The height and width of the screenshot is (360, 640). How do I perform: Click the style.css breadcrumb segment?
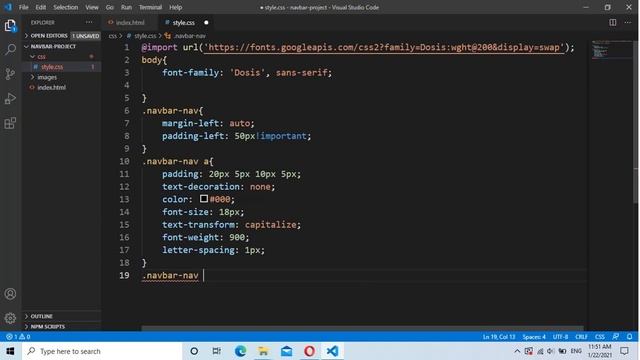pos(145,36)
